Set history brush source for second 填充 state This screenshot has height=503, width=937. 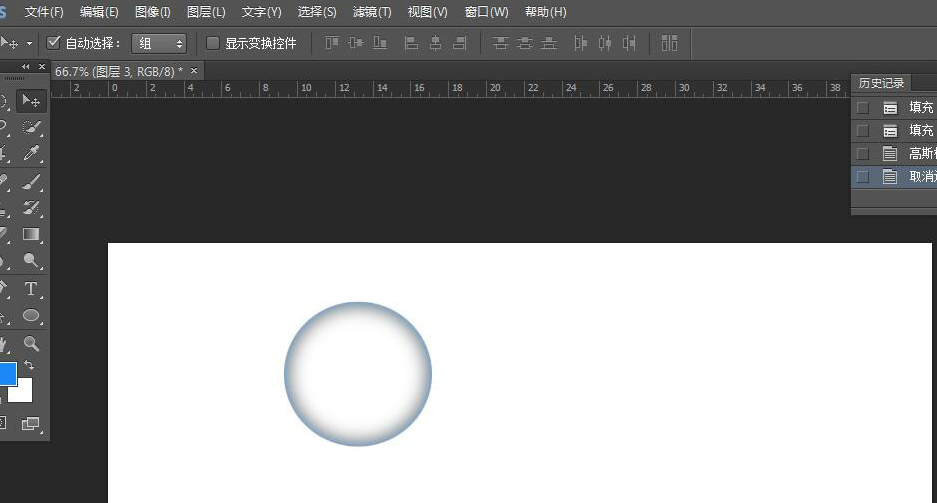click(862, 130)
